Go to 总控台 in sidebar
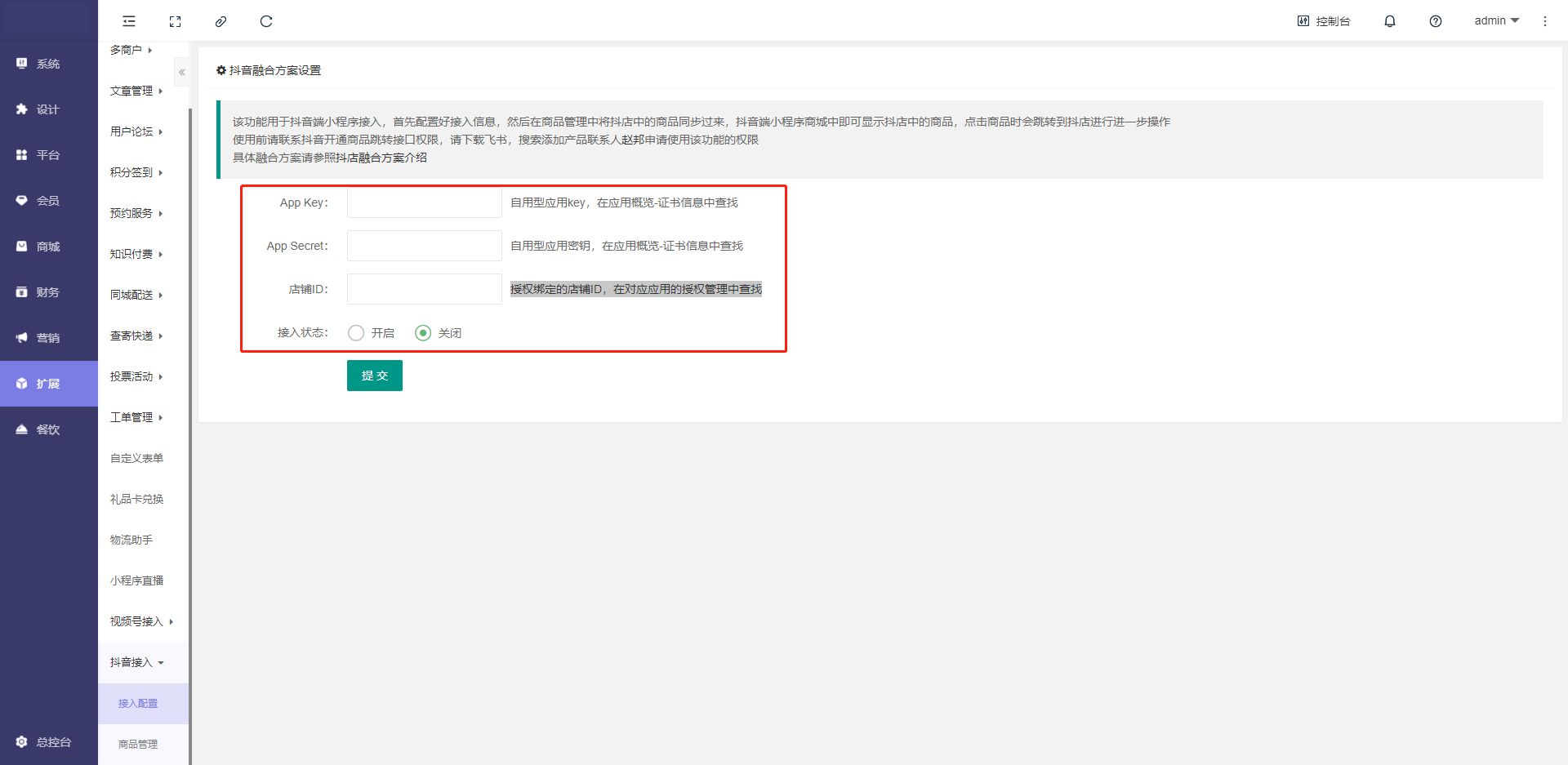The width and height of the screenshot is (1568, 765). coord(48,742)
